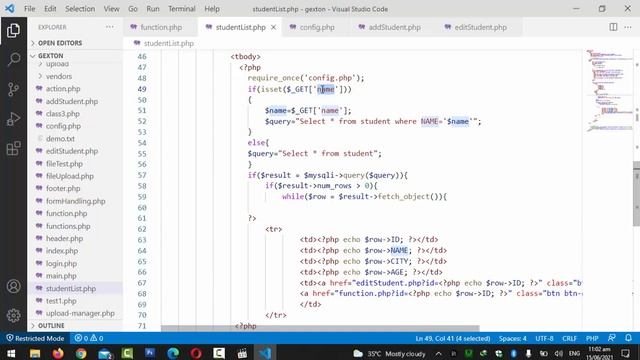Click the feedback icon in status bar
The width and height of the screenshot is (640, 360).
pos(611,338)
